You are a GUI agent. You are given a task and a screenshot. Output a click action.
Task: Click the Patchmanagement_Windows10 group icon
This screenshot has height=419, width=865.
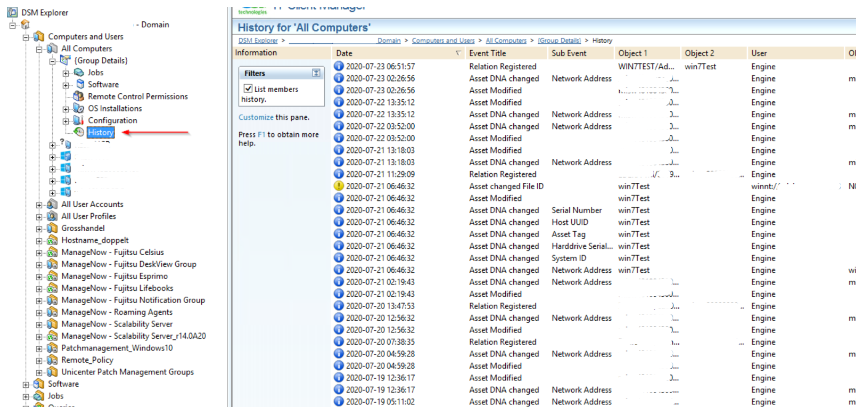[x=51, y=348]
